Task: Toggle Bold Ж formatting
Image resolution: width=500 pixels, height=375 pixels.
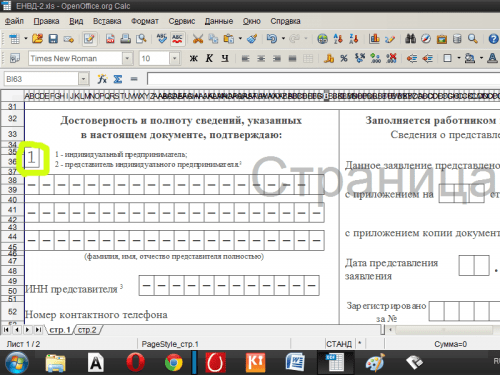Action: tap(194, 59)
